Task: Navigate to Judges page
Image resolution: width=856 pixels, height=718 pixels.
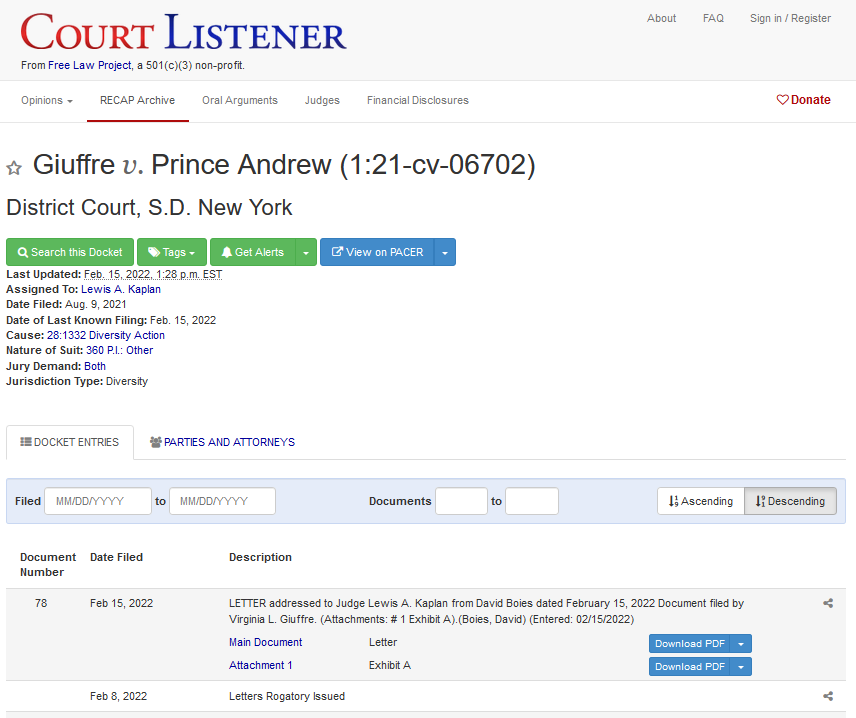Action: point(322,100)
